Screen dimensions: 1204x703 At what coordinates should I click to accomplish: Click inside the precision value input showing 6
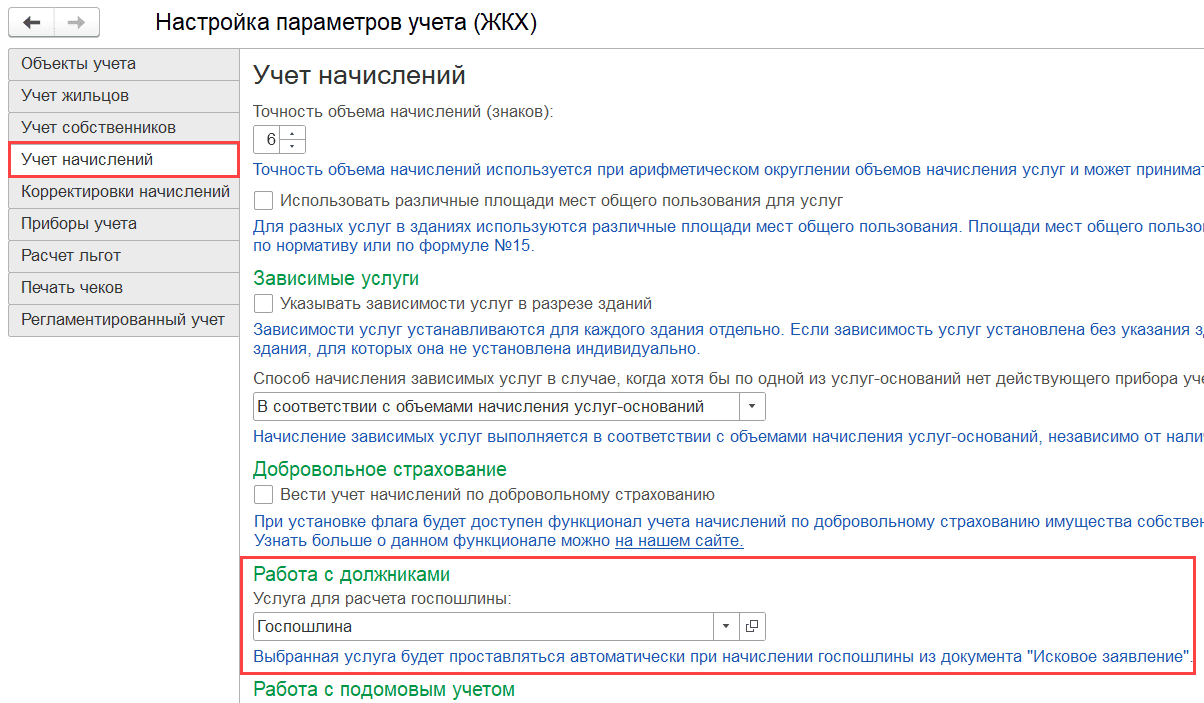click(272, 139)
